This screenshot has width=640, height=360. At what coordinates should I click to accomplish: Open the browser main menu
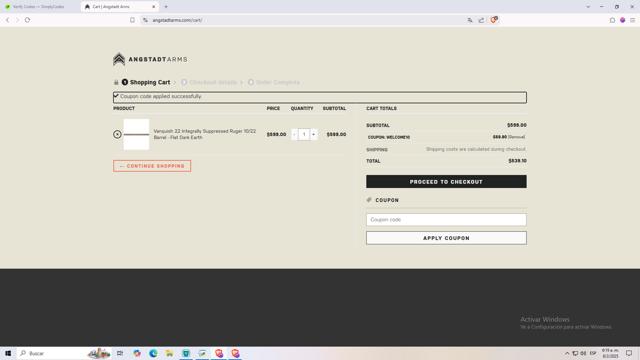632,20
